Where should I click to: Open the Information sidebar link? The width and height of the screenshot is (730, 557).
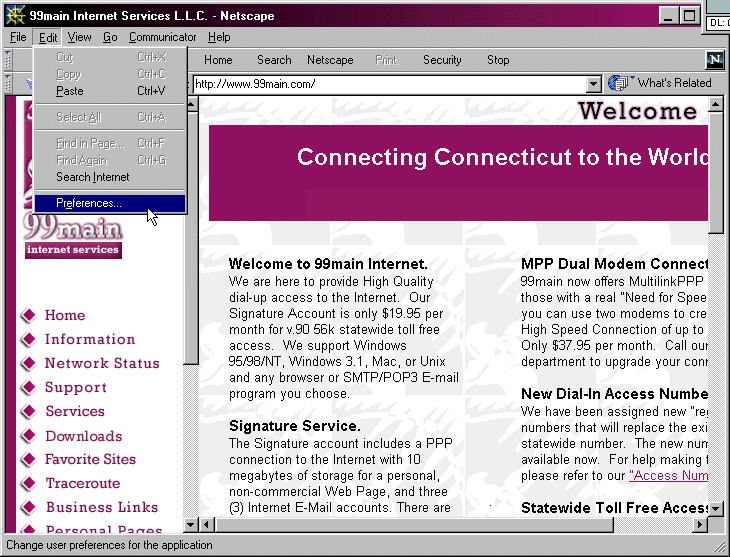coord(90,340)
